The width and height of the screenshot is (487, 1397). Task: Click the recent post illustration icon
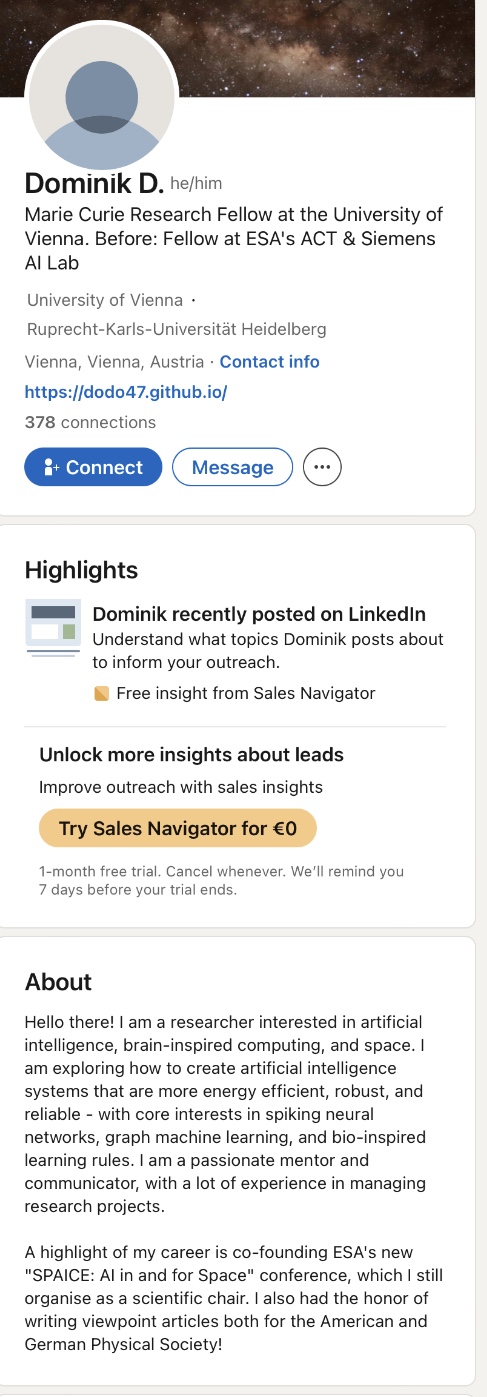click(x=53, y=628)
